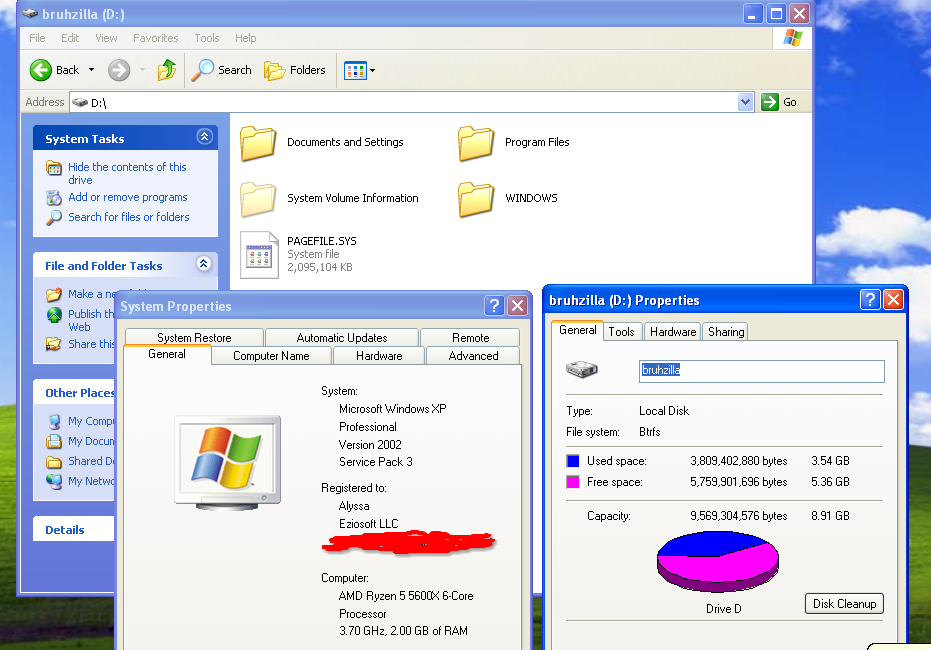The image size is (931, 650).
Task: Toggle the Folders pane button
Action: coord(295,70)
